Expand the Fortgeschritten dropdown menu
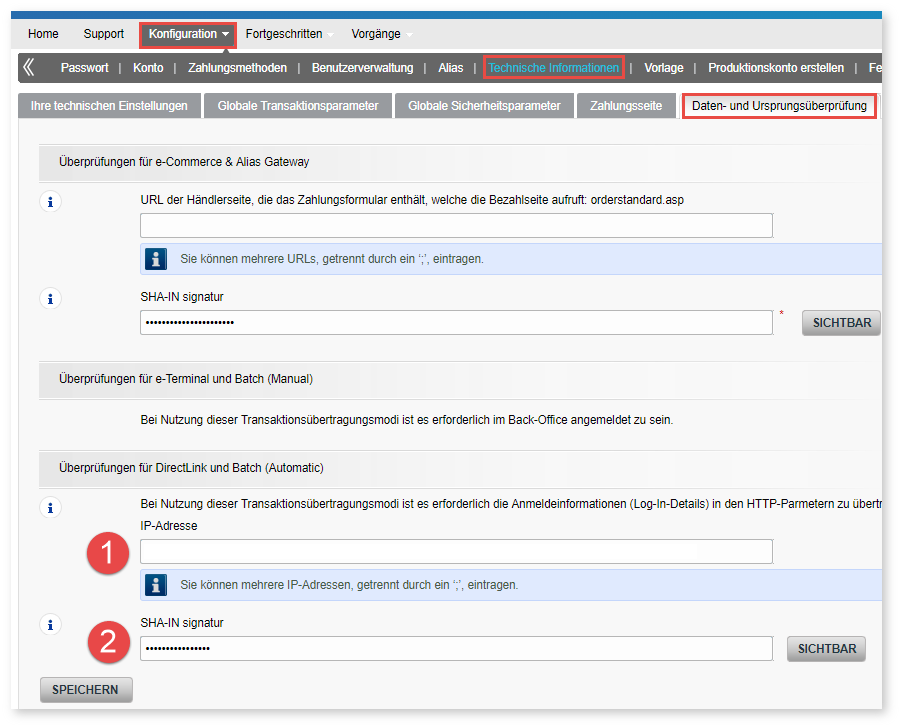 [289, 34]
